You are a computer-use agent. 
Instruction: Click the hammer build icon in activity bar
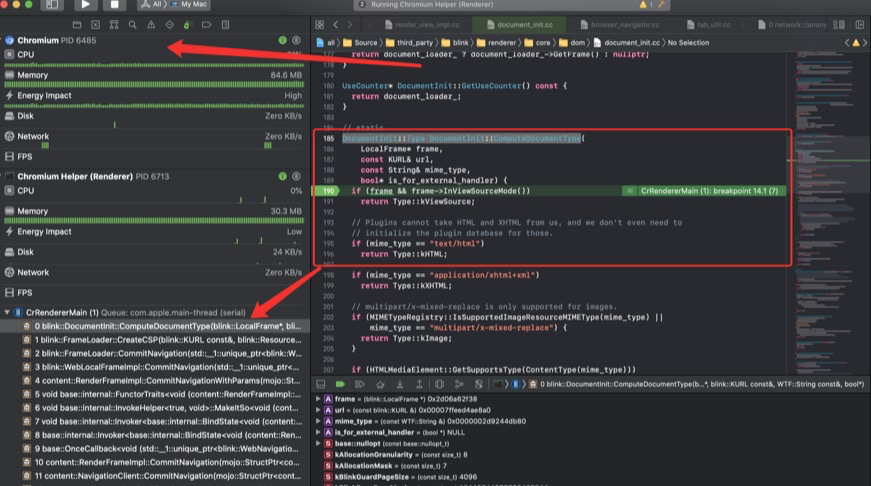[x=661, y=4]
